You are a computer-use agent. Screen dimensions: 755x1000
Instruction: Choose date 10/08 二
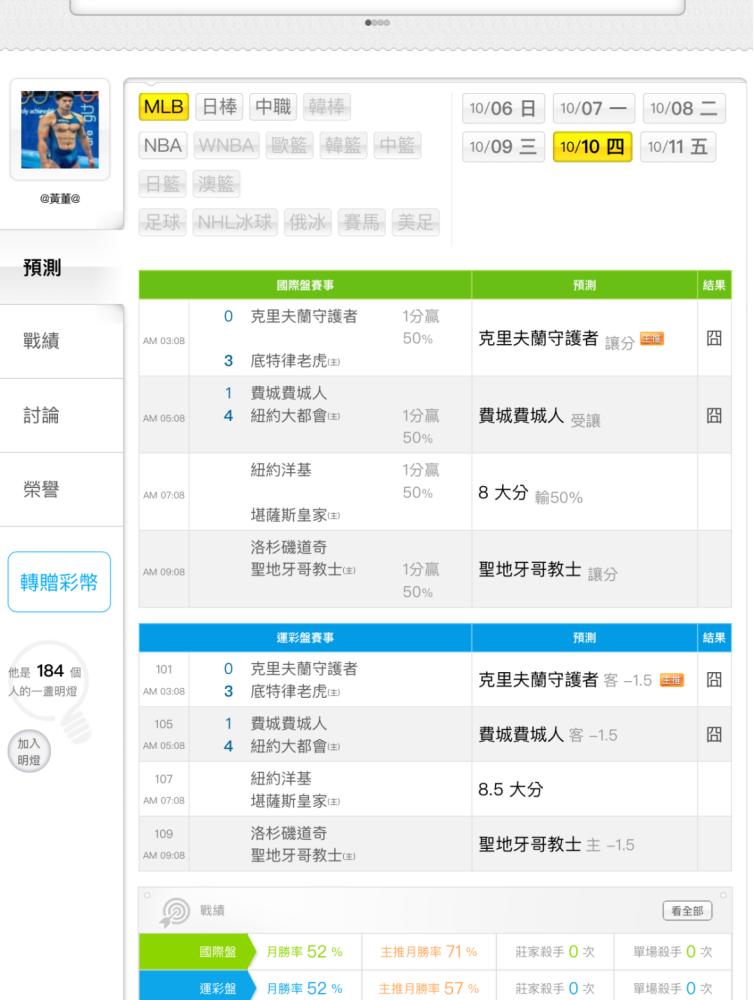[x=684, y=108]
